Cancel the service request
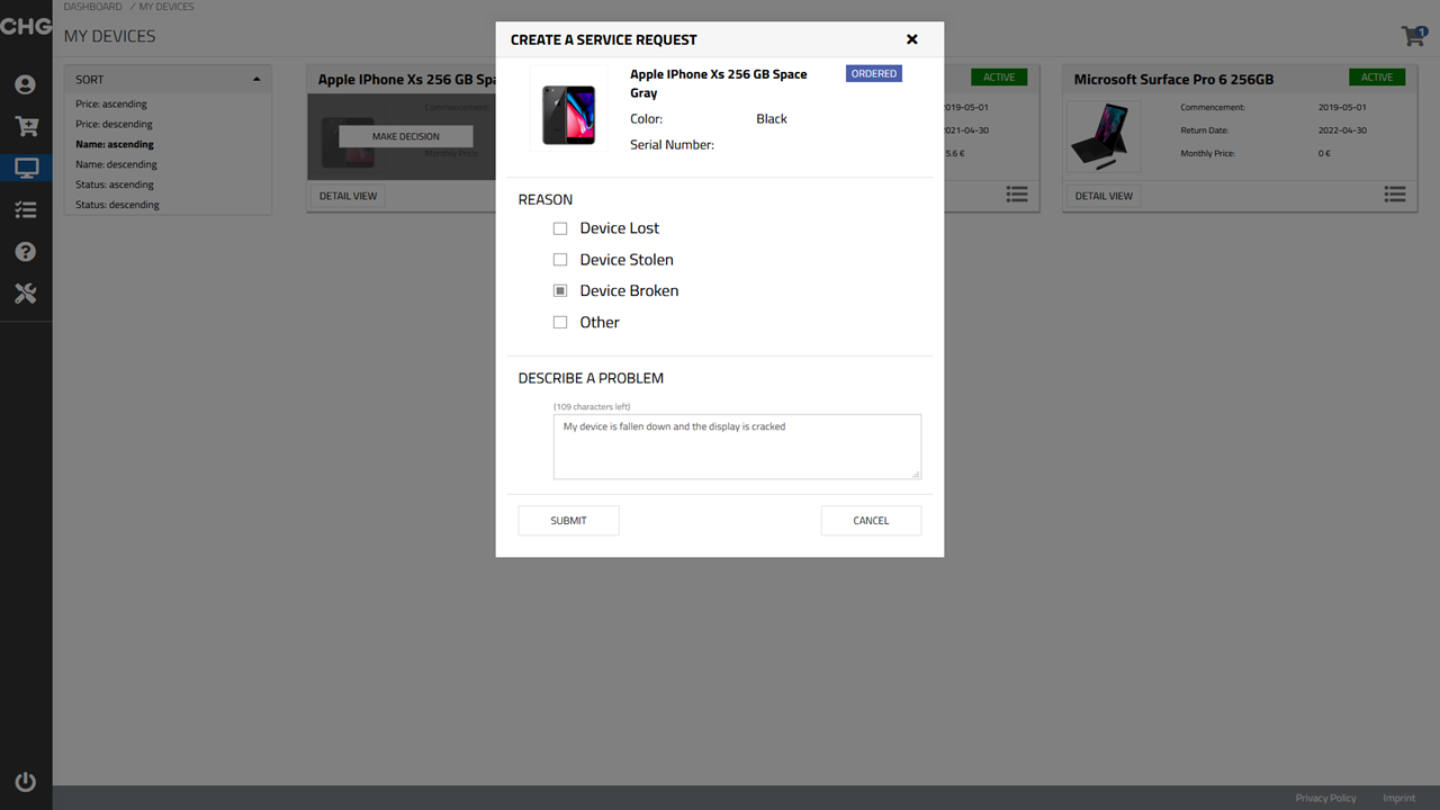This screenshot has width=1440, height=810. click(x=871, y=520)
